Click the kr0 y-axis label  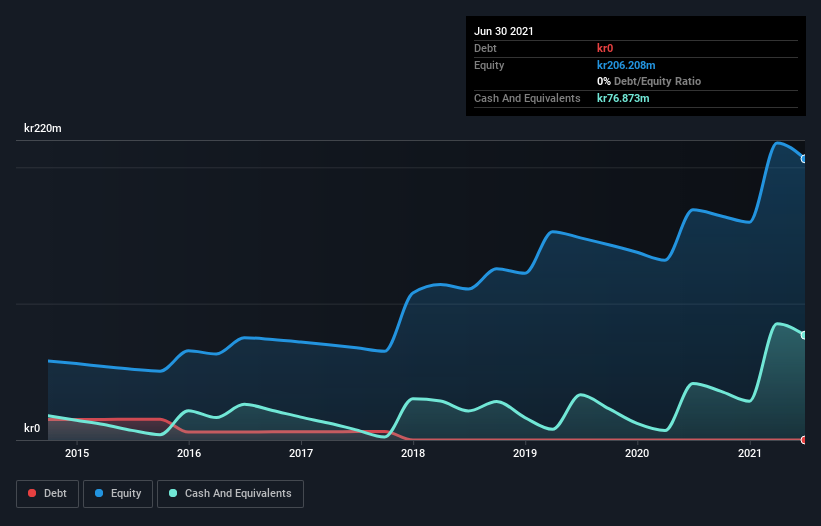32,428
